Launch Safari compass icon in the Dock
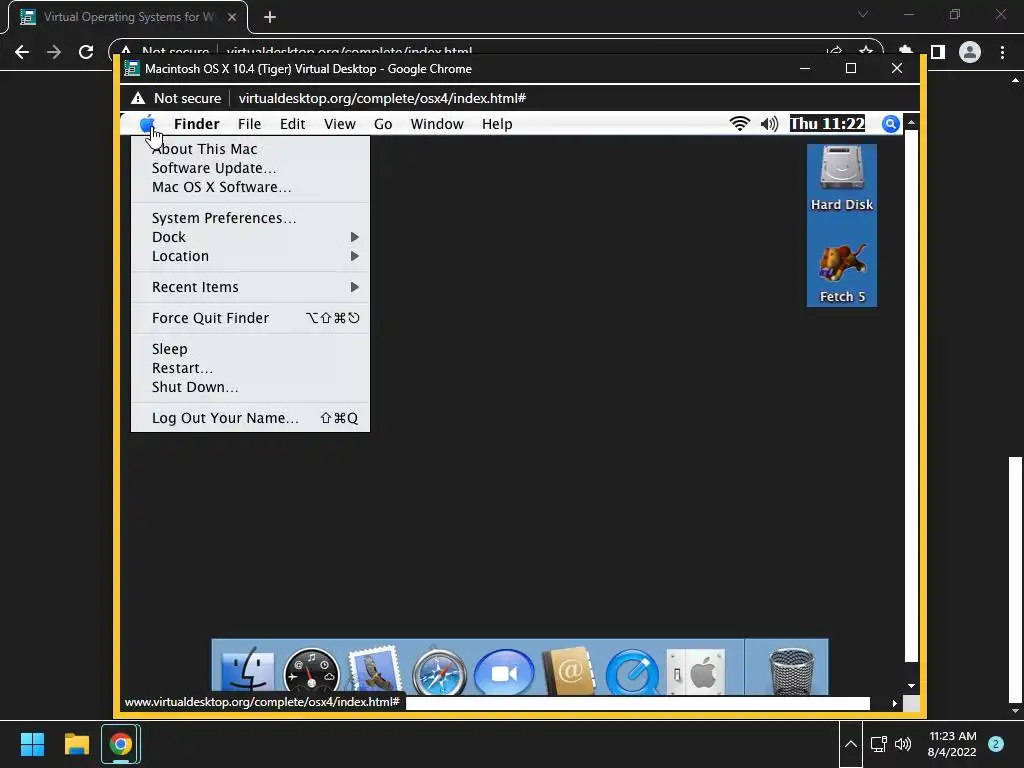Image resolution: width=1024 pixels, height=768 pixels. coord(439,671)
